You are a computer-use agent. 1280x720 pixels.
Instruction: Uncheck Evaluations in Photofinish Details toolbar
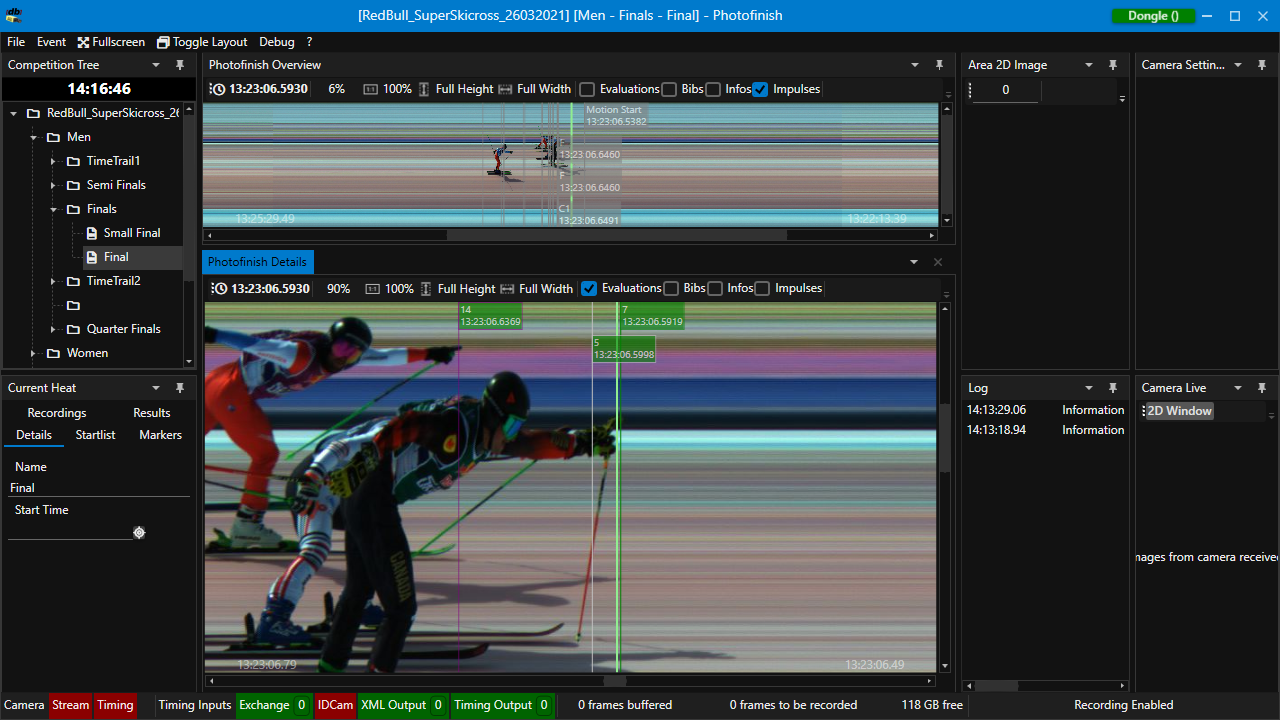click(589, 288)
